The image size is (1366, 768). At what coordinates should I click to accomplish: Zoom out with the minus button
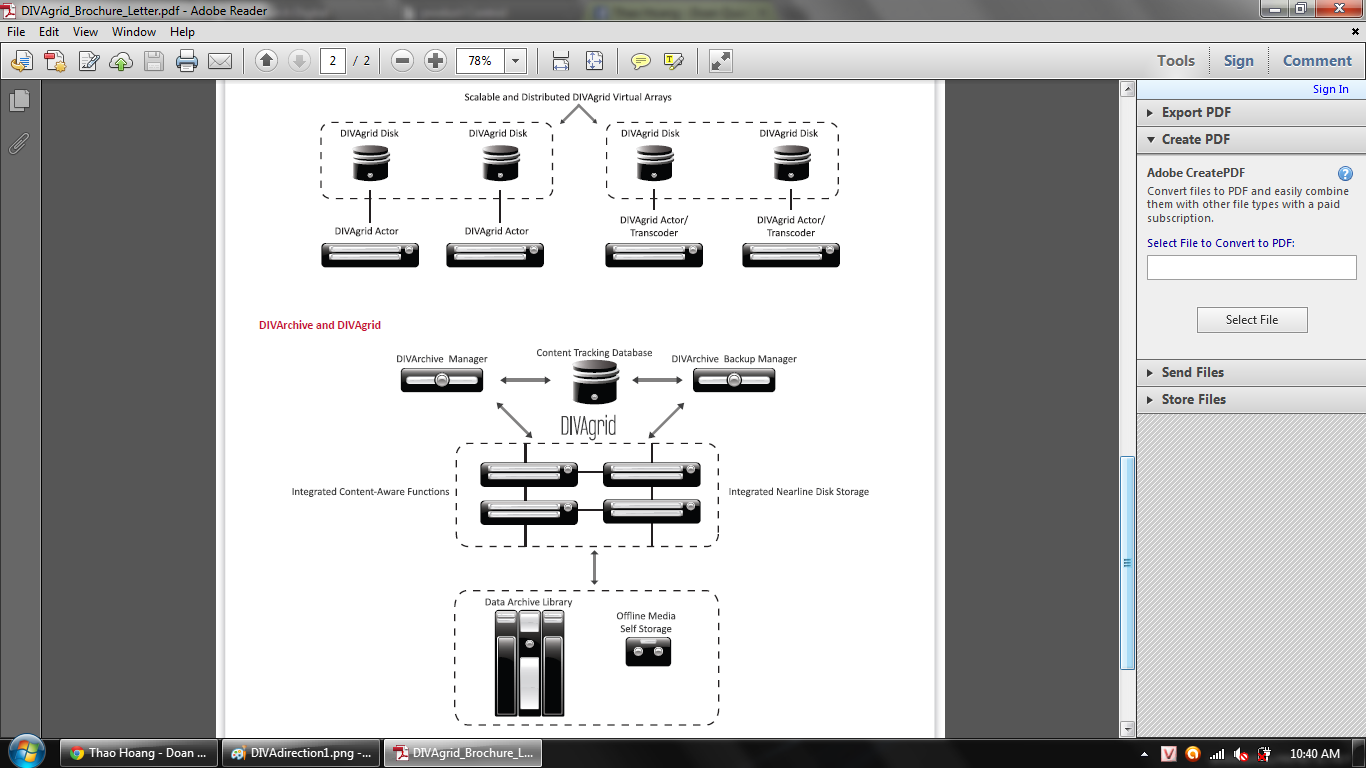(403, 61)
